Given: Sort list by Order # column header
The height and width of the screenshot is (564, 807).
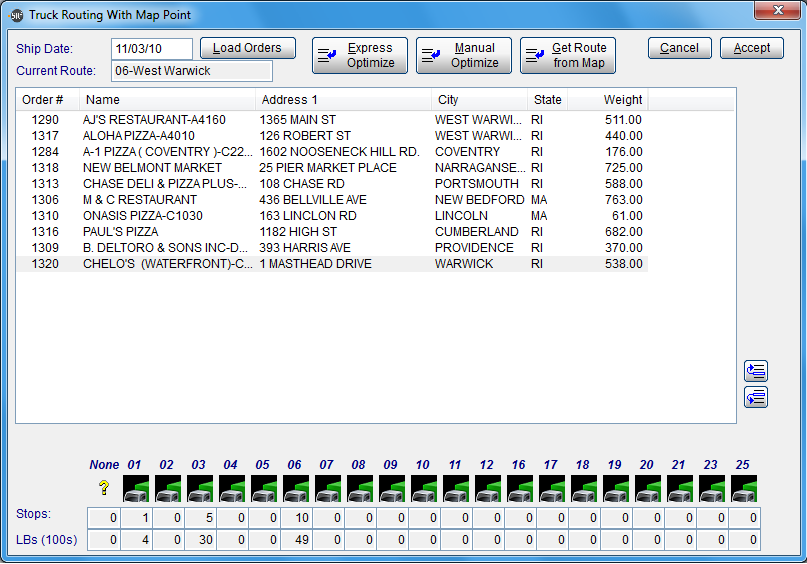Looking at the screenshot, I should [48, 100].
